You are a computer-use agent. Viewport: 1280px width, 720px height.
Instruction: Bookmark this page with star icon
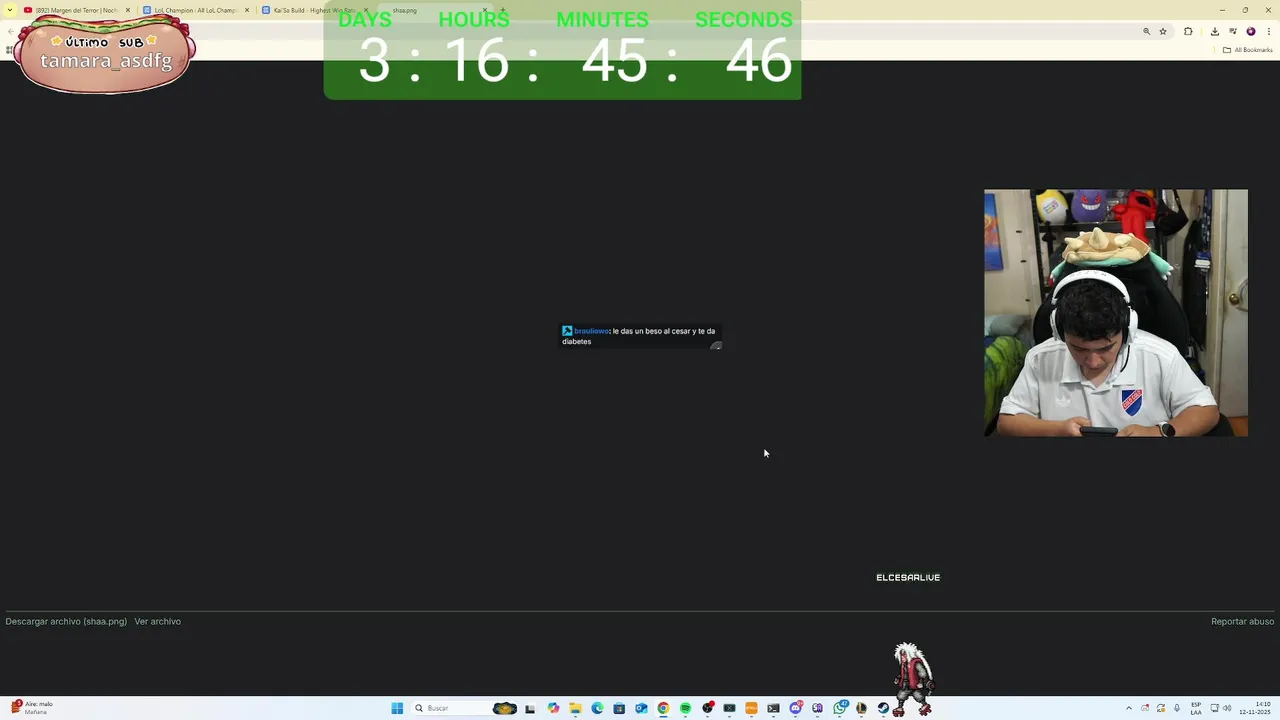(1163, 31)
